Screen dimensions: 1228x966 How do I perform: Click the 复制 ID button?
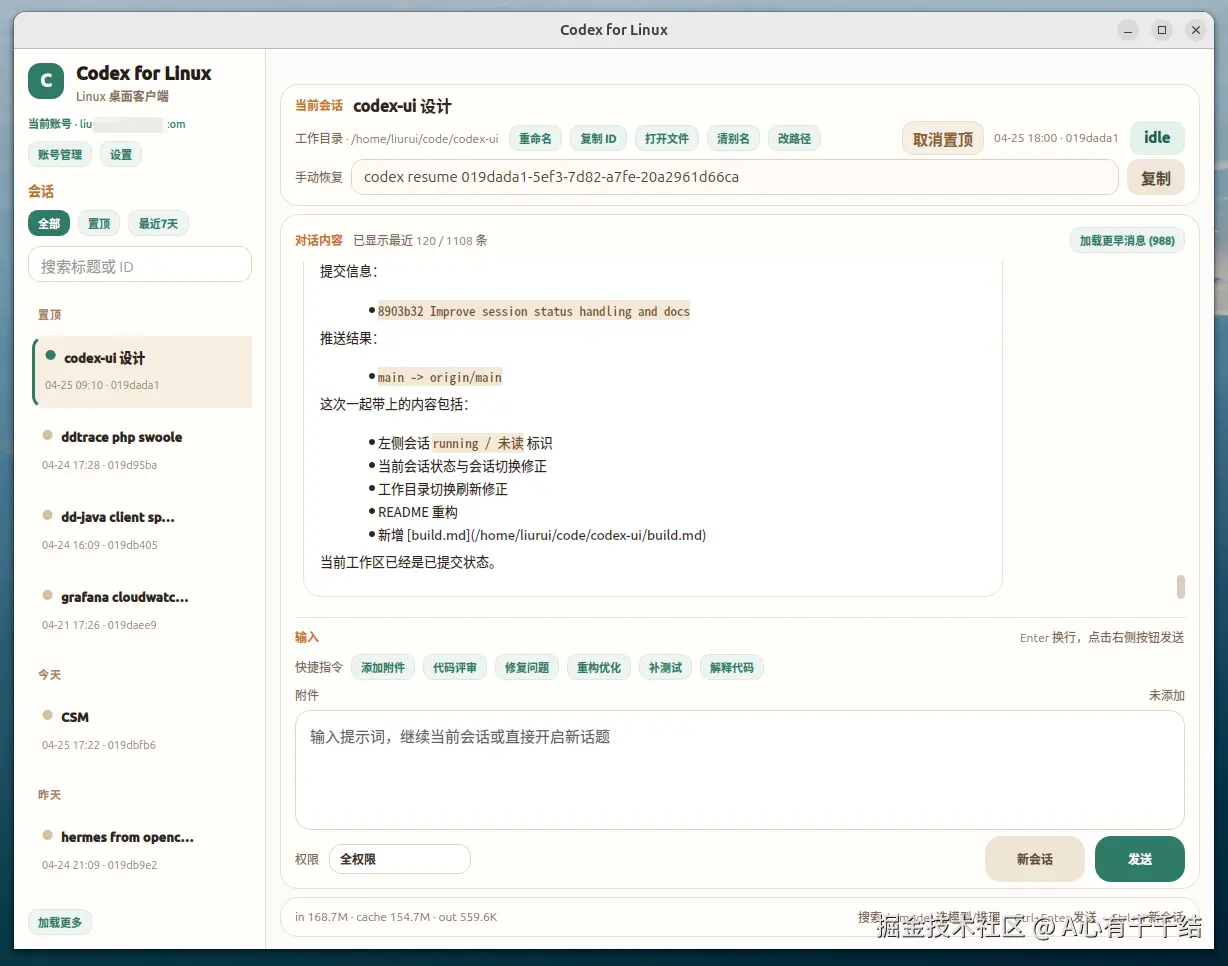click(598, 139)
